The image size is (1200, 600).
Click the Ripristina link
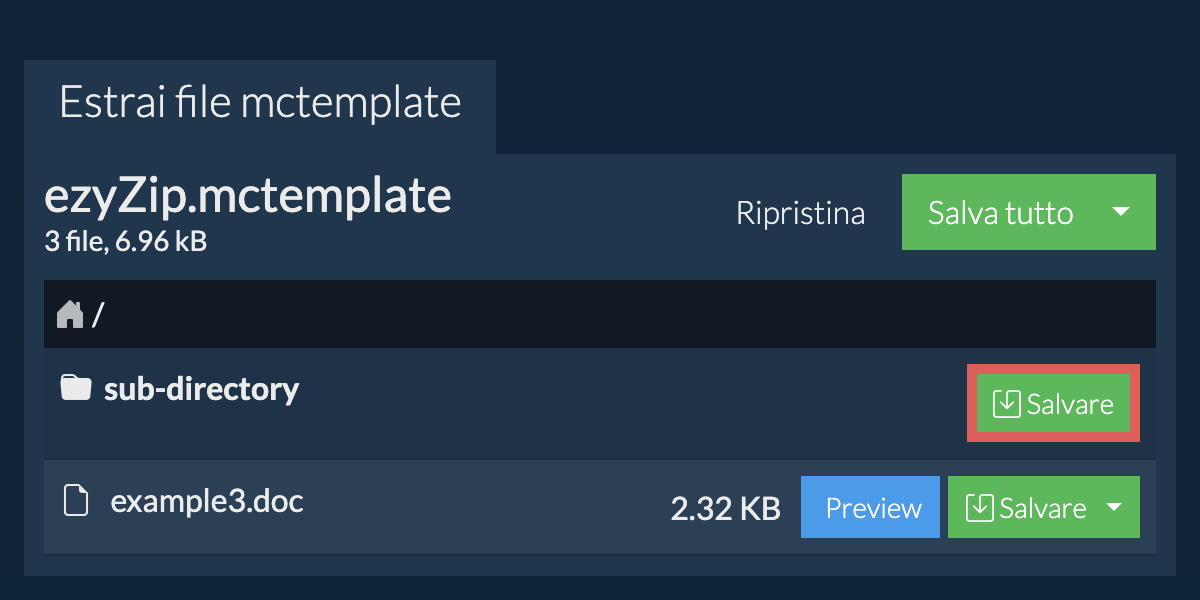800,213
